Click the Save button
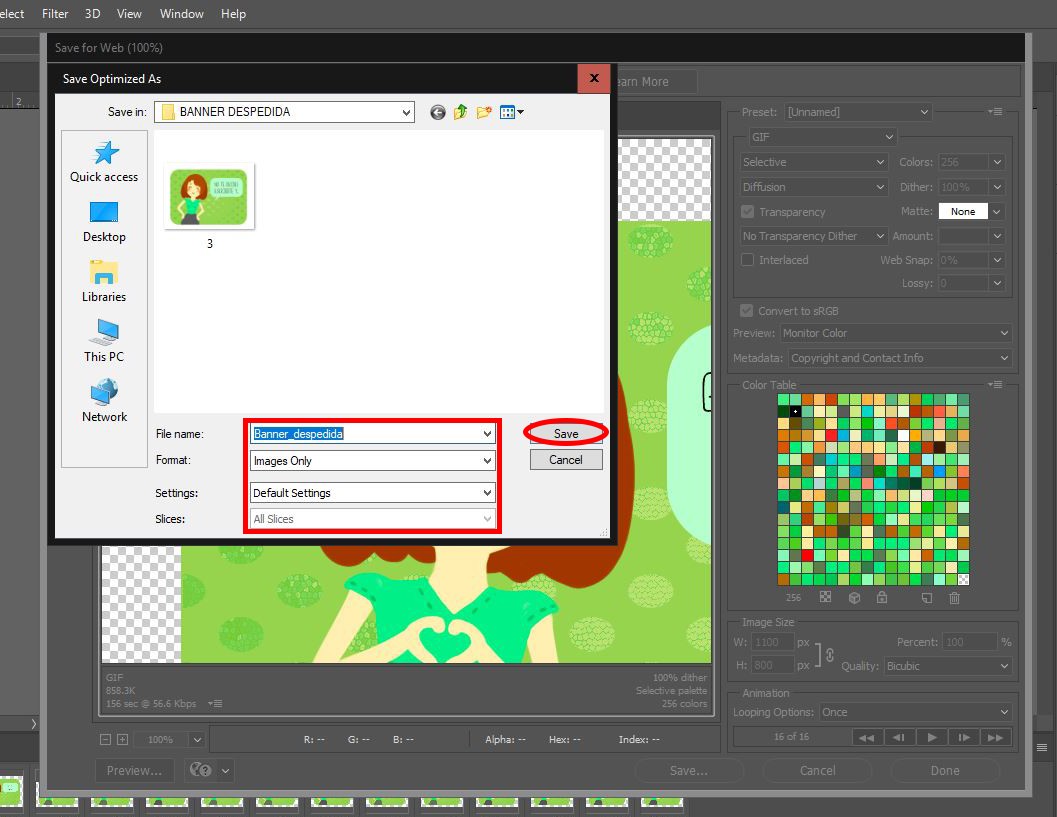1057x817 pixels. pyautogui.click(x=566, y=433)
